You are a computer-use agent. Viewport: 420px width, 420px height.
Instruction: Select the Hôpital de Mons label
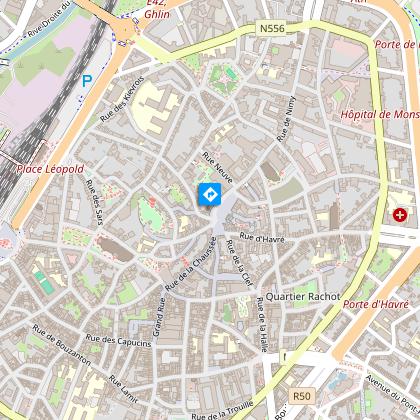(380, 114)
